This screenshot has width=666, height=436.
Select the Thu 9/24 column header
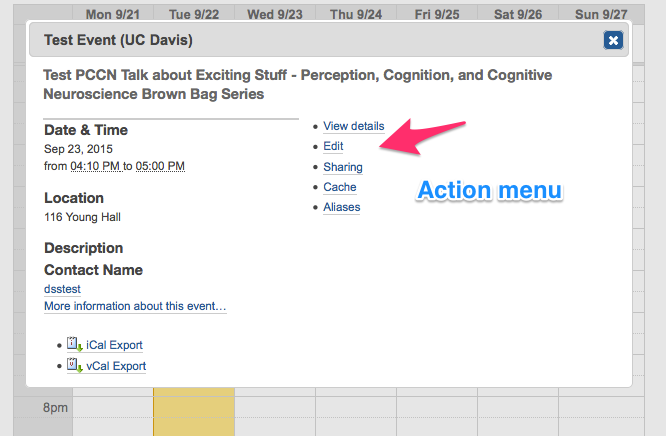pyautogui.click(x=356, y=14)
